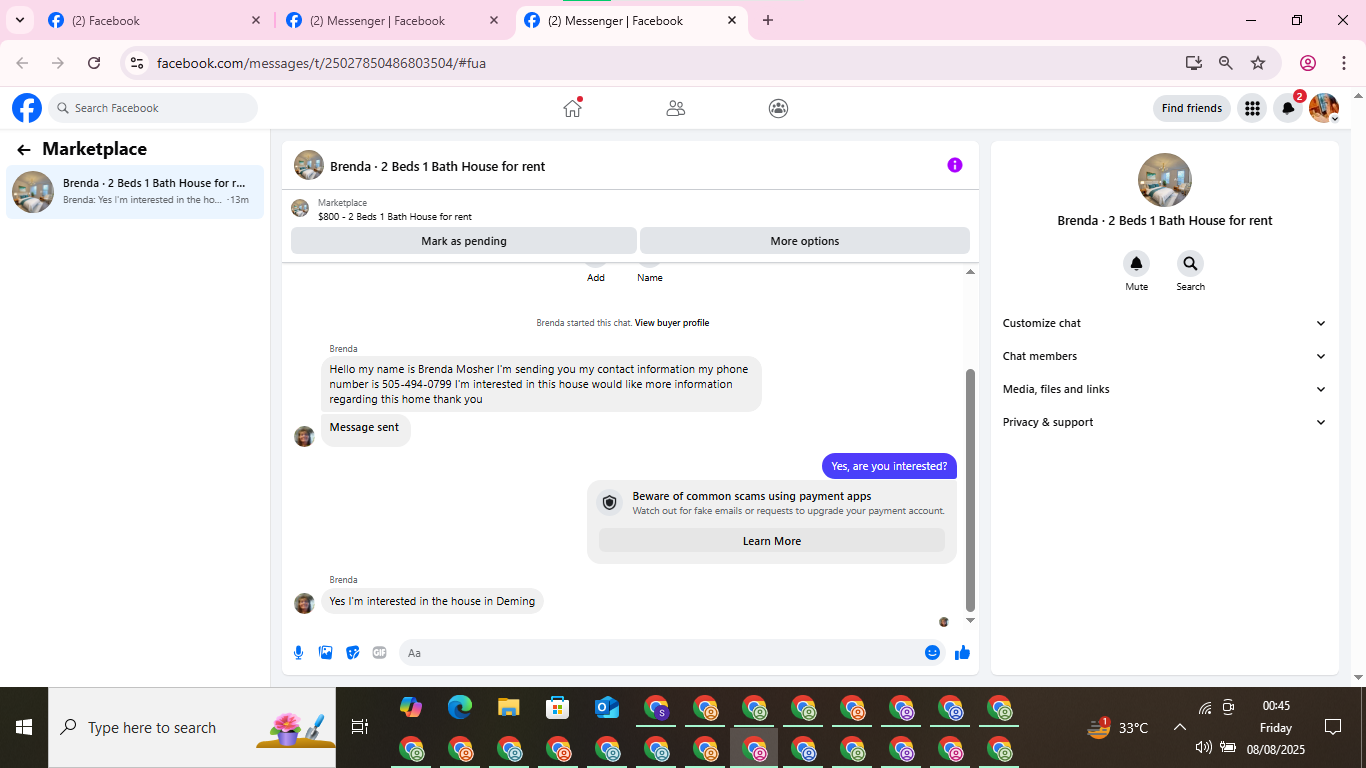Screen dimensions: 1366x768
Task: Show hidden system tray icons
Action: [x=1179, y=728]
